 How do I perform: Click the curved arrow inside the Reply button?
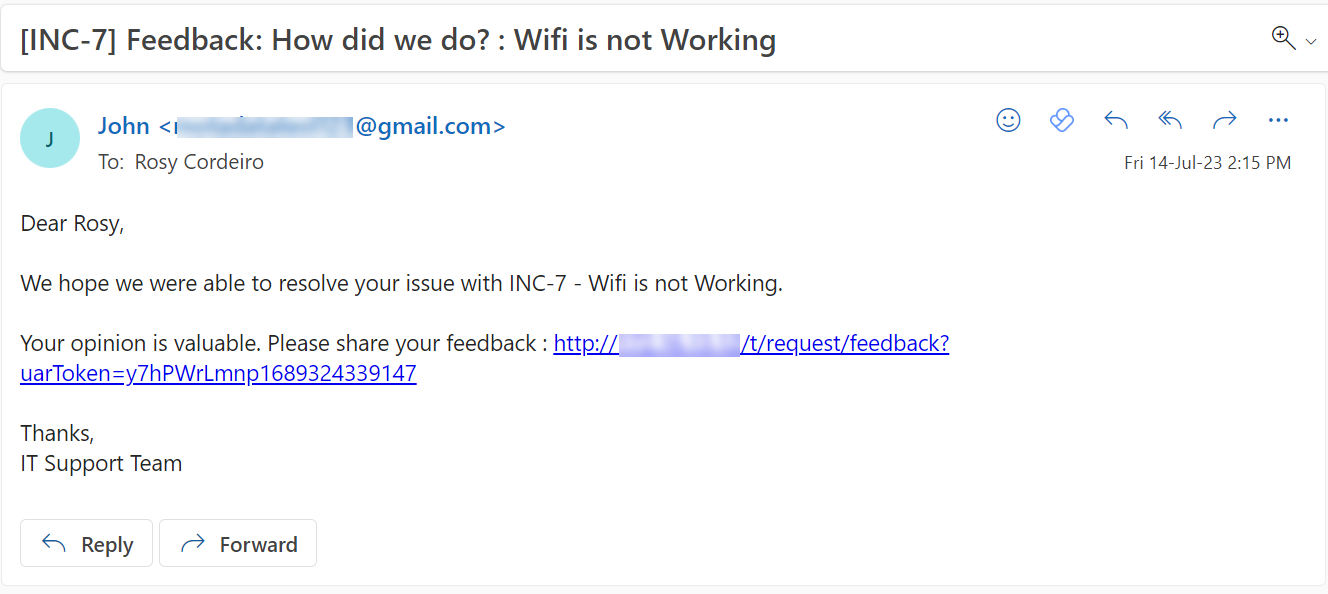click(52, 542)
